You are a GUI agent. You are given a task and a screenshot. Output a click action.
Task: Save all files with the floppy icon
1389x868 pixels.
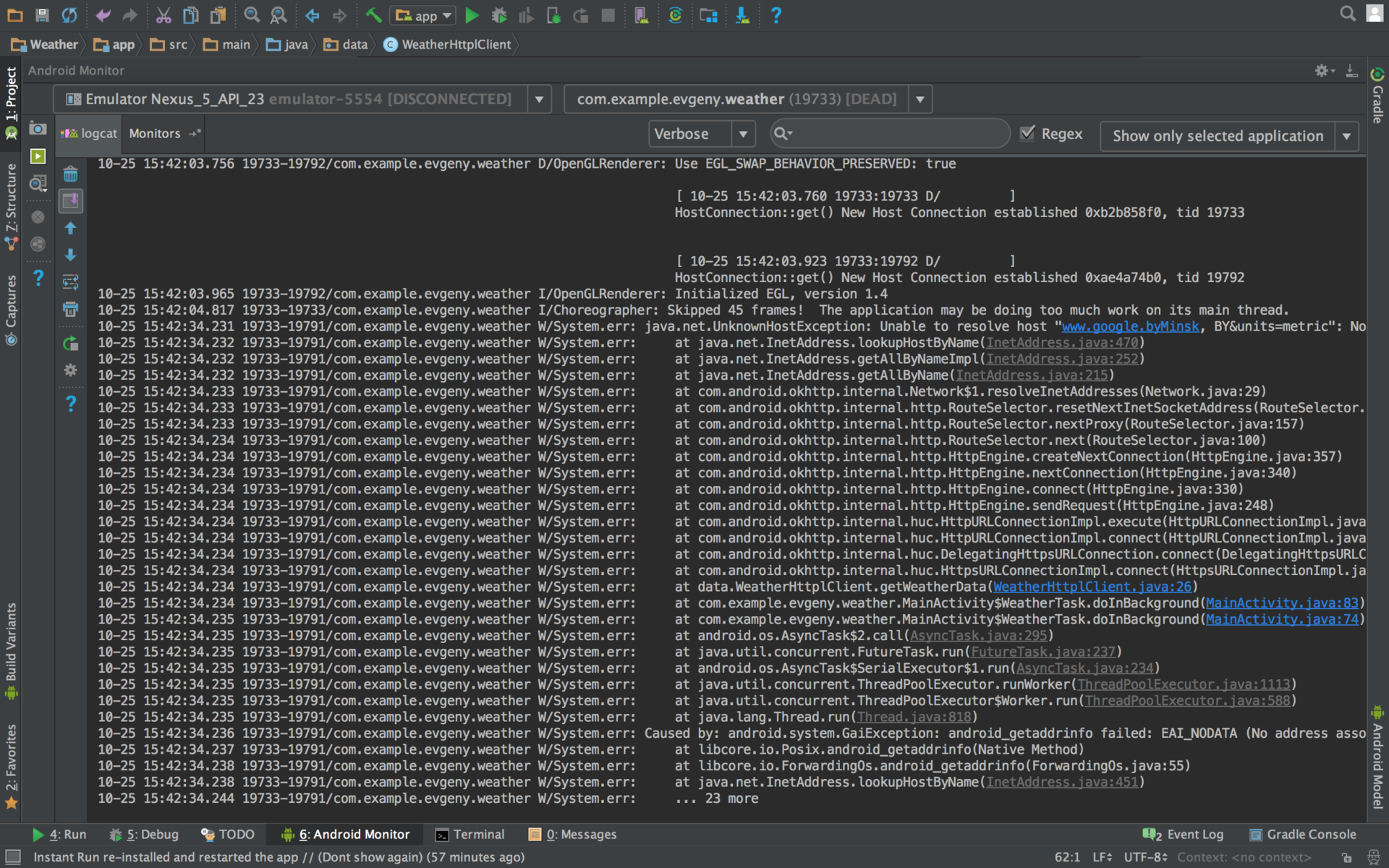pyautogui.click(x=42, y=15)
